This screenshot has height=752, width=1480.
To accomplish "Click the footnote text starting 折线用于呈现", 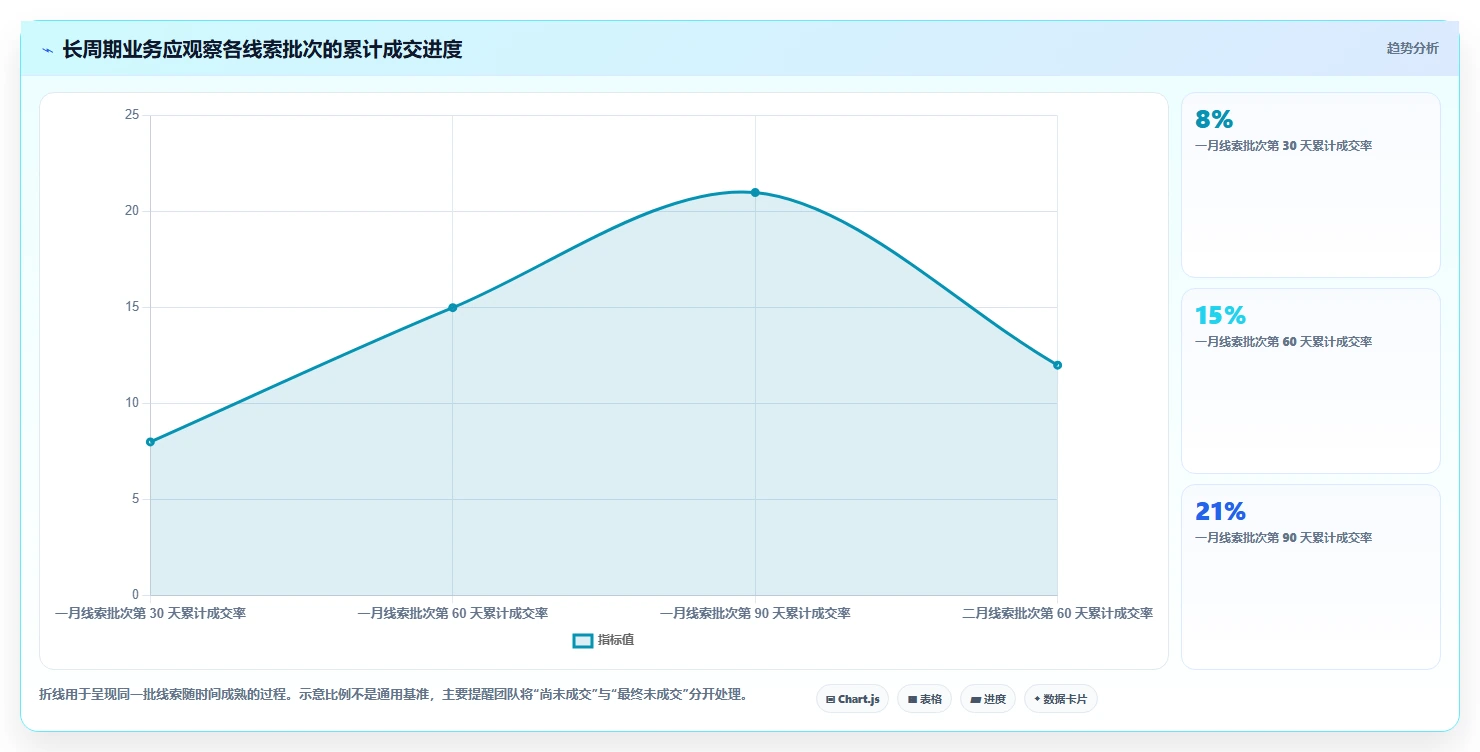I will tap(393, 694).
